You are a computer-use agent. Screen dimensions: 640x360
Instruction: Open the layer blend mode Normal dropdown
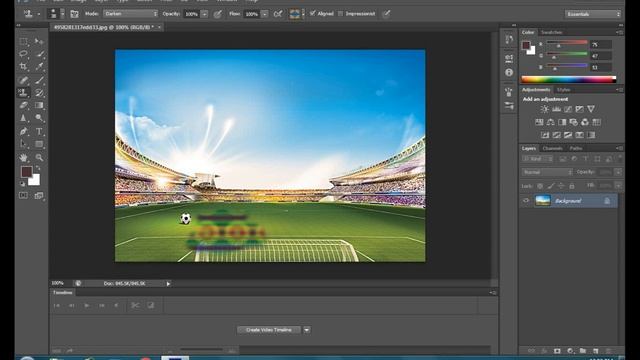pos(547,172)
